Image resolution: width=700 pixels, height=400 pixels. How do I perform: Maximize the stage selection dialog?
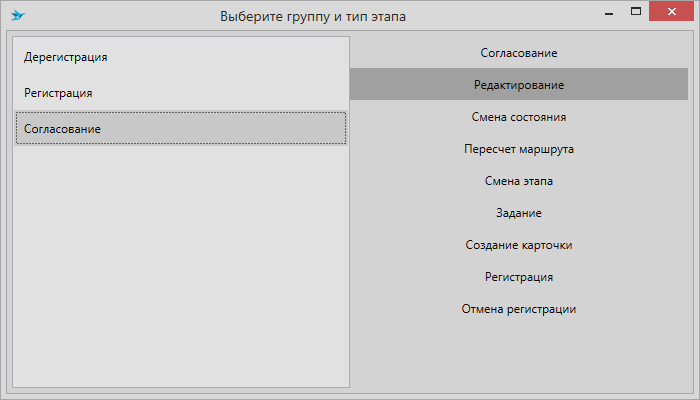[x=636, y=12]
